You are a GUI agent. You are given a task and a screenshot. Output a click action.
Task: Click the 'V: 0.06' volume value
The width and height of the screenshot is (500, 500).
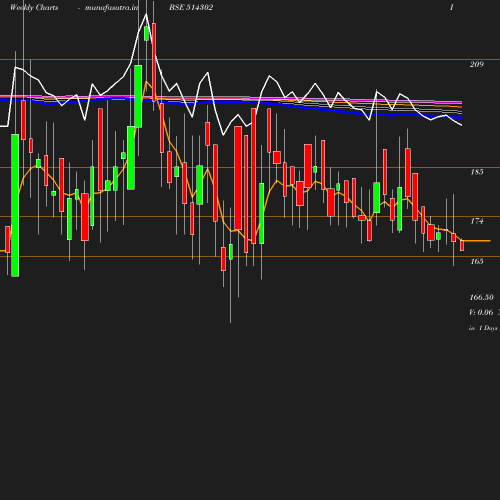pyautogui.click(x=481, y=312)
